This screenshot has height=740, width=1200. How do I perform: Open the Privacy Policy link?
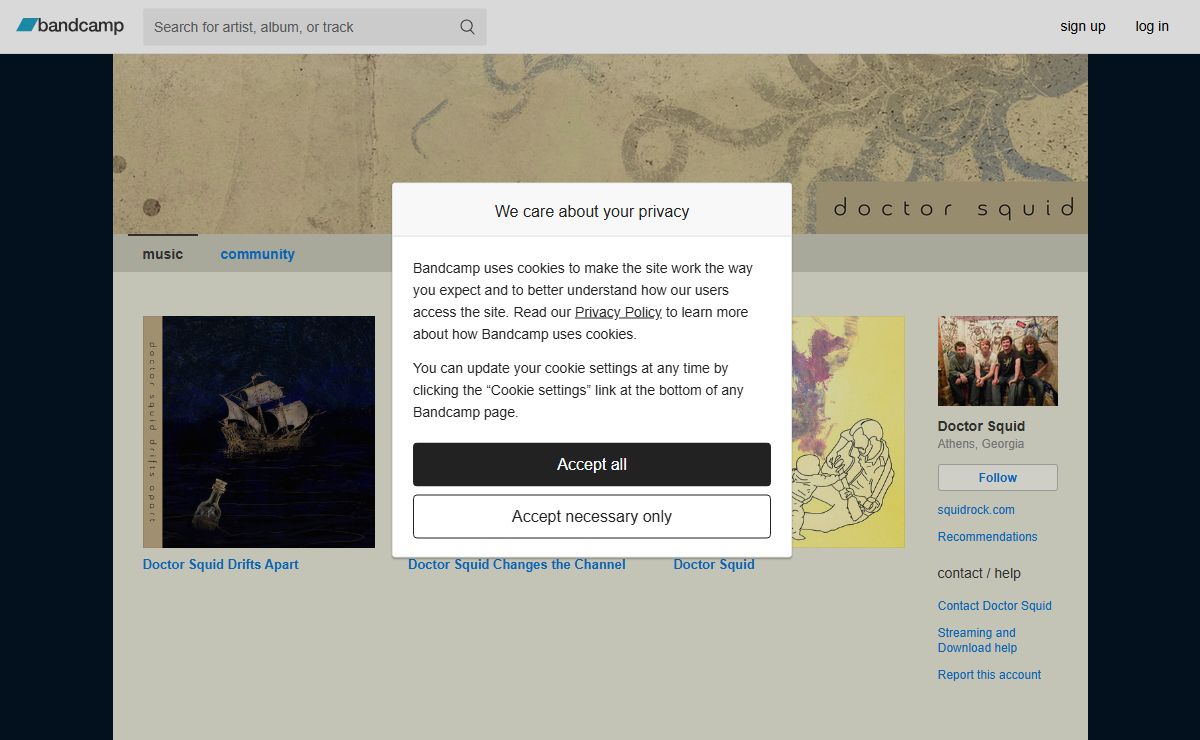pyautogui.click(x=618, y=312)
